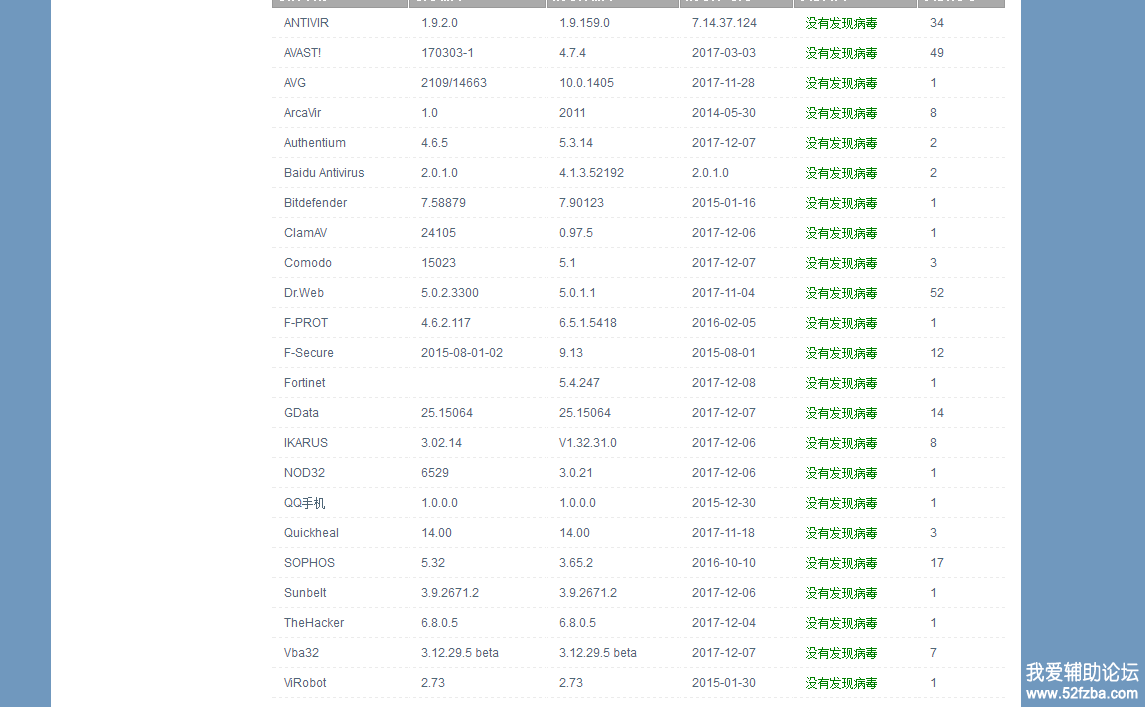The image size is (1145, 707).
Task: Click the Baidu Antivirus entry
Action: click(324, 173)
